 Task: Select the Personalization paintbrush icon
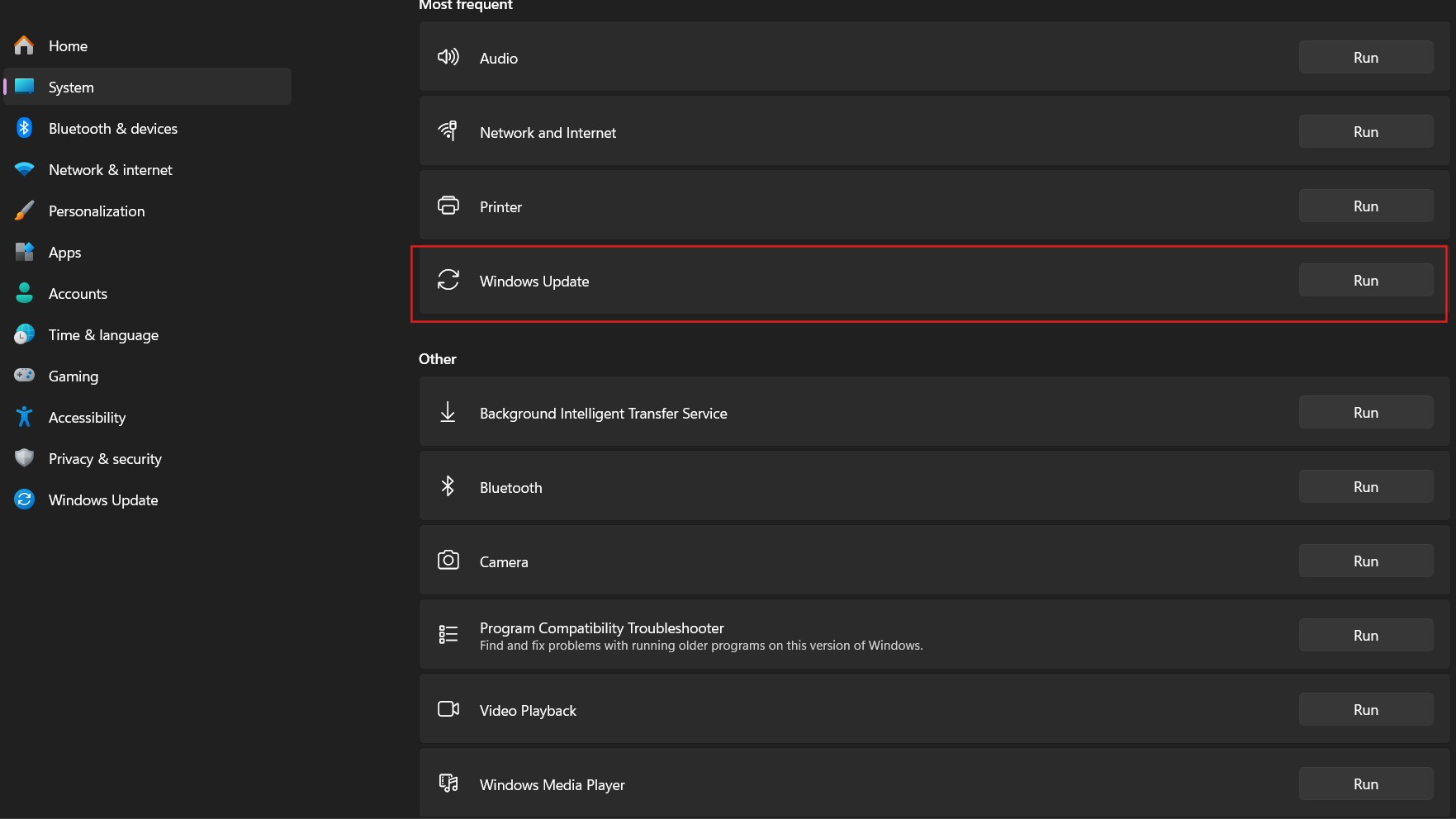pos(25,211)
